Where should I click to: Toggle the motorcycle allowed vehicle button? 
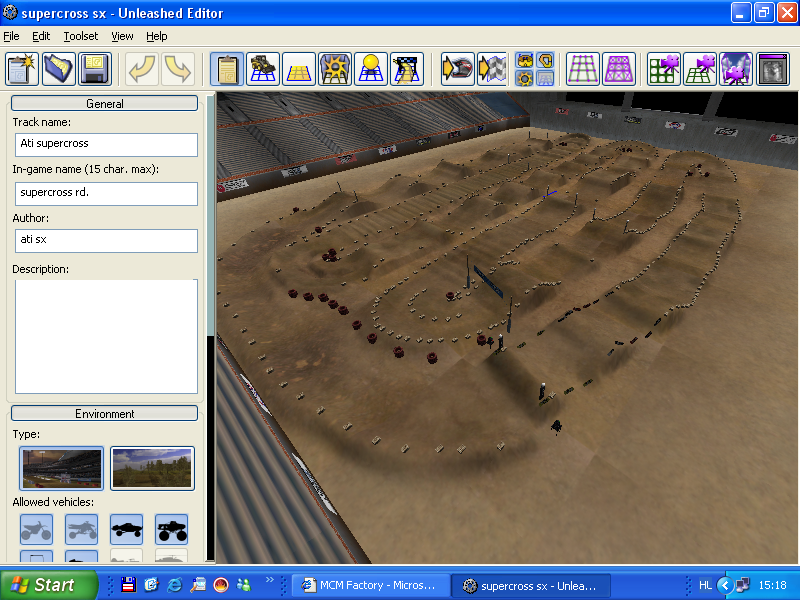click(x=37, y=529)
